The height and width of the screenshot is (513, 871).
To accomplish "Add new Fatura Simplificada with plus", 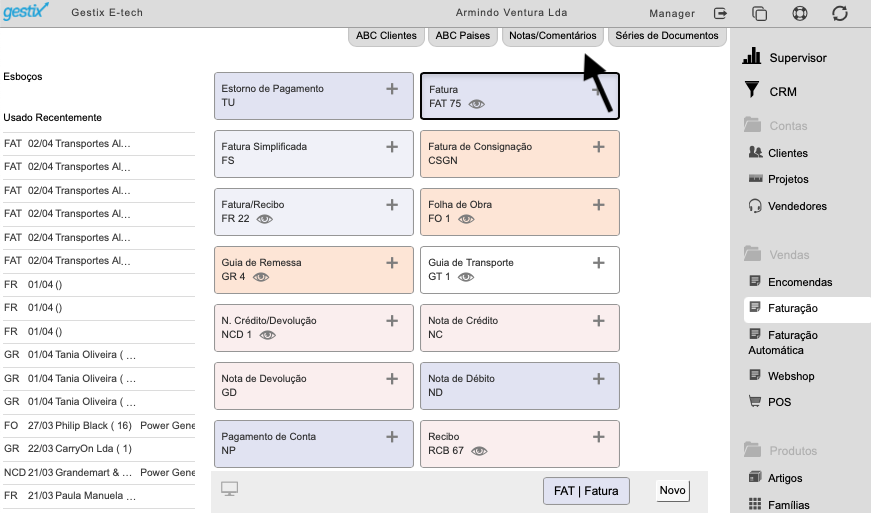I will pyautogui.click(x=392, y=147).
